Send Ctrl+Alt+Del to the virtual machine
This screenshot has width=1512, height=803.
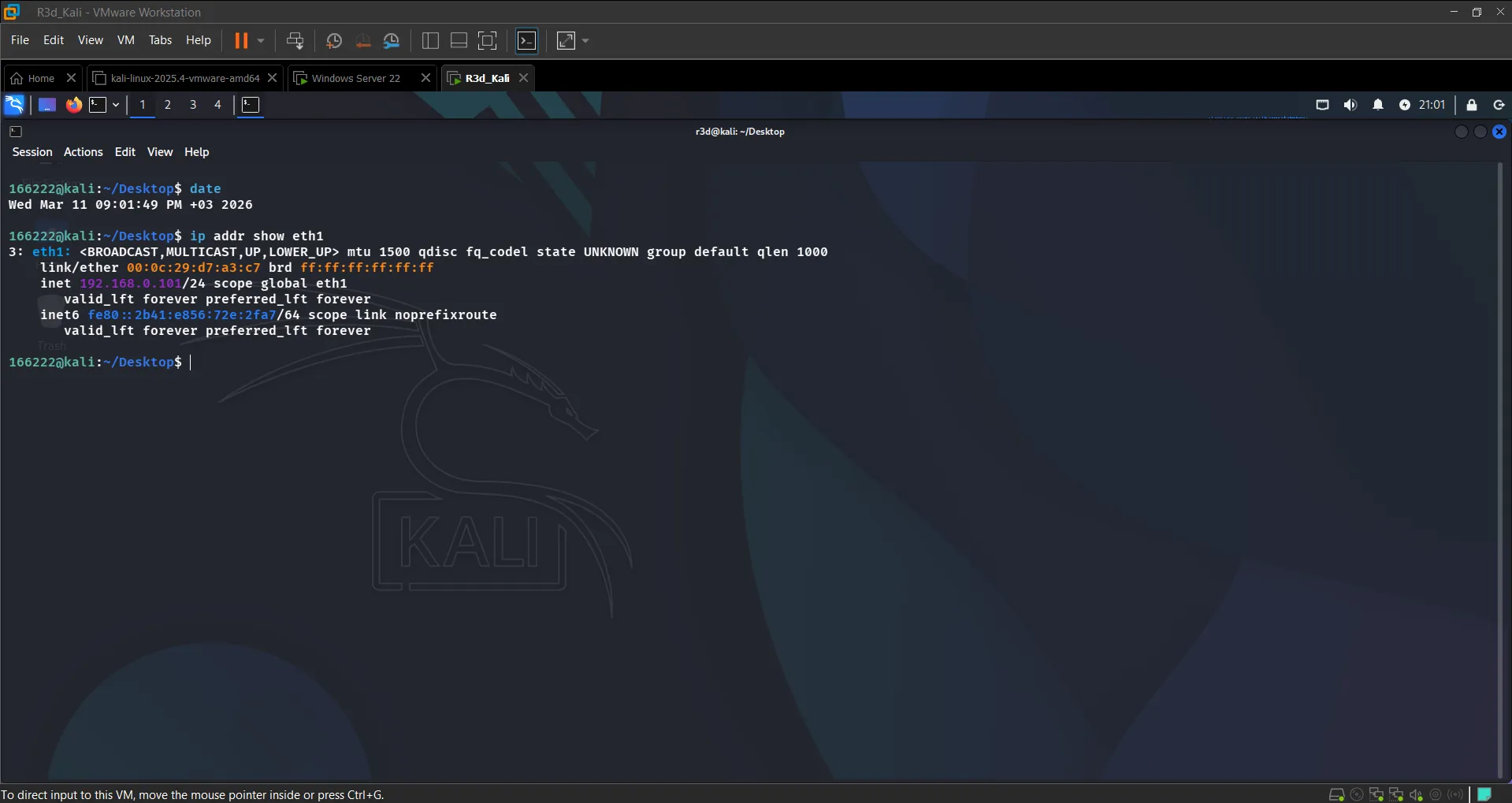point(295,40)
